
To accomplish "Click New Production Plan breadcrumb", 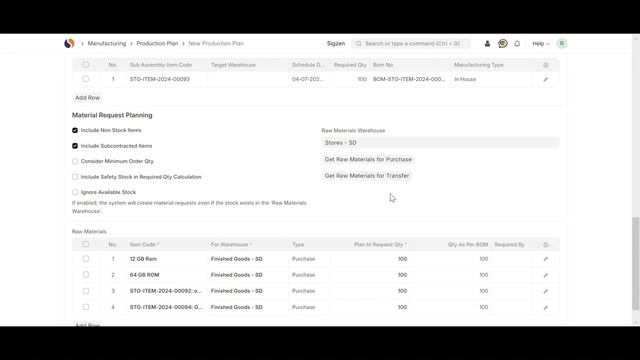I will pos(216,43).
